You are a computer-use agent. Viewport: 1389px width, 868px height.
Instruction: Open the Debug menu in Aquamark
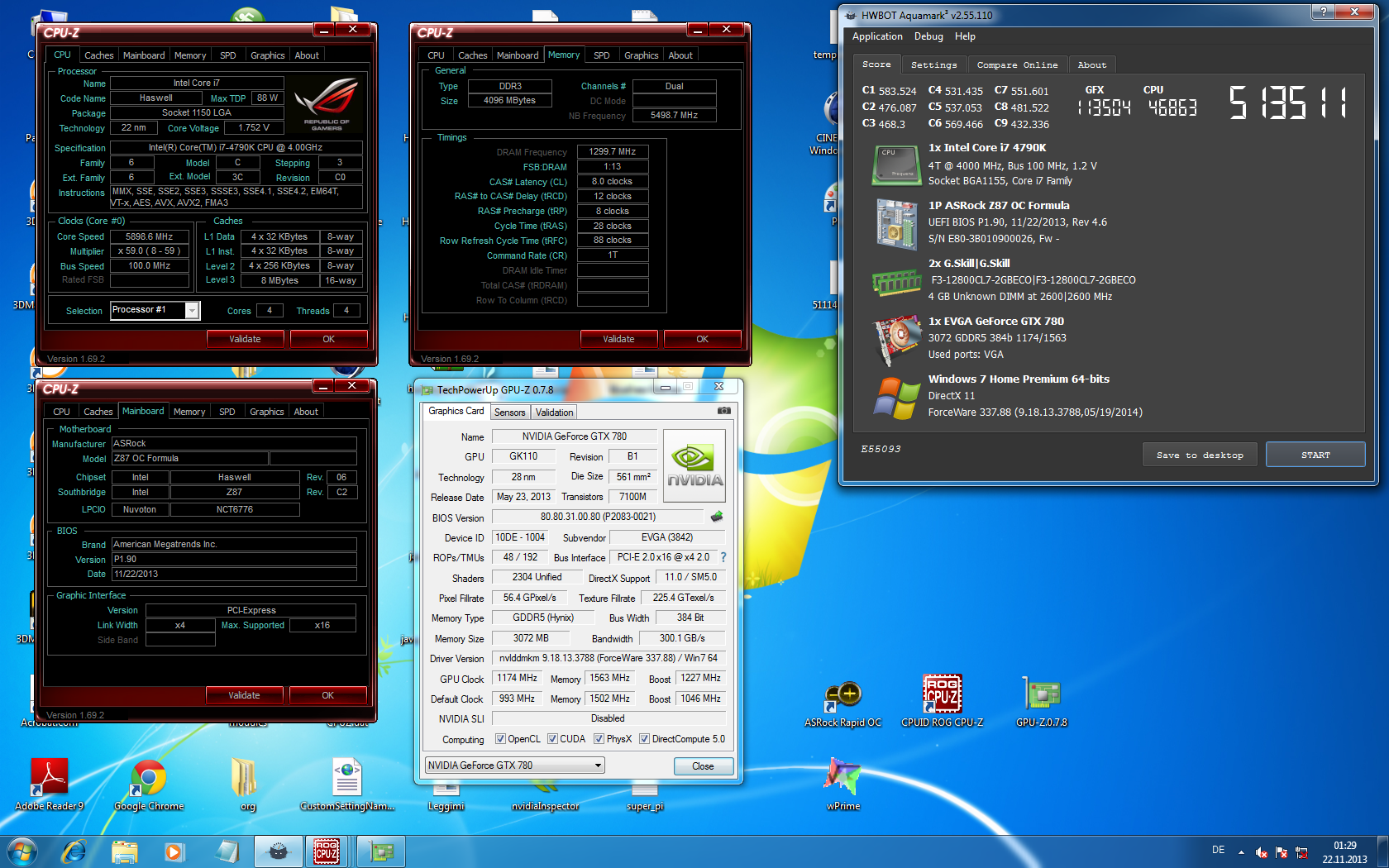point(928,36)
